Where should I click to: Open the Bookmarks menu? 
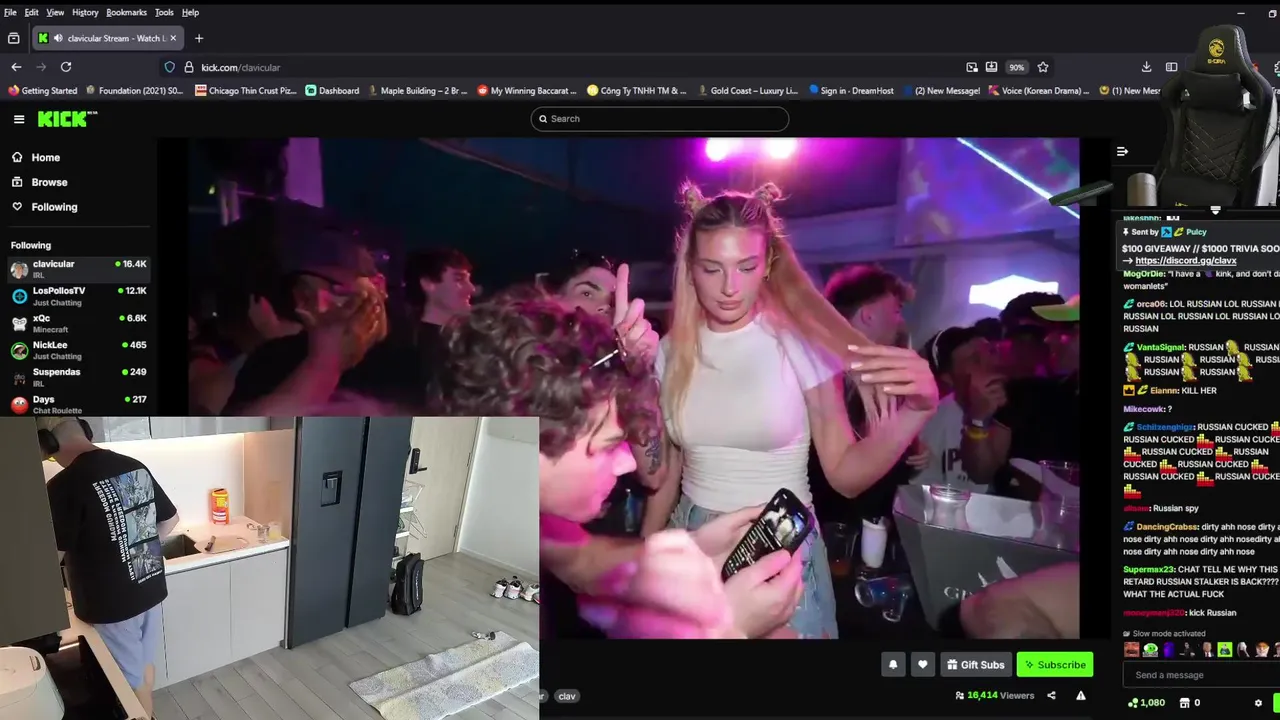click(x=127, y=12)
